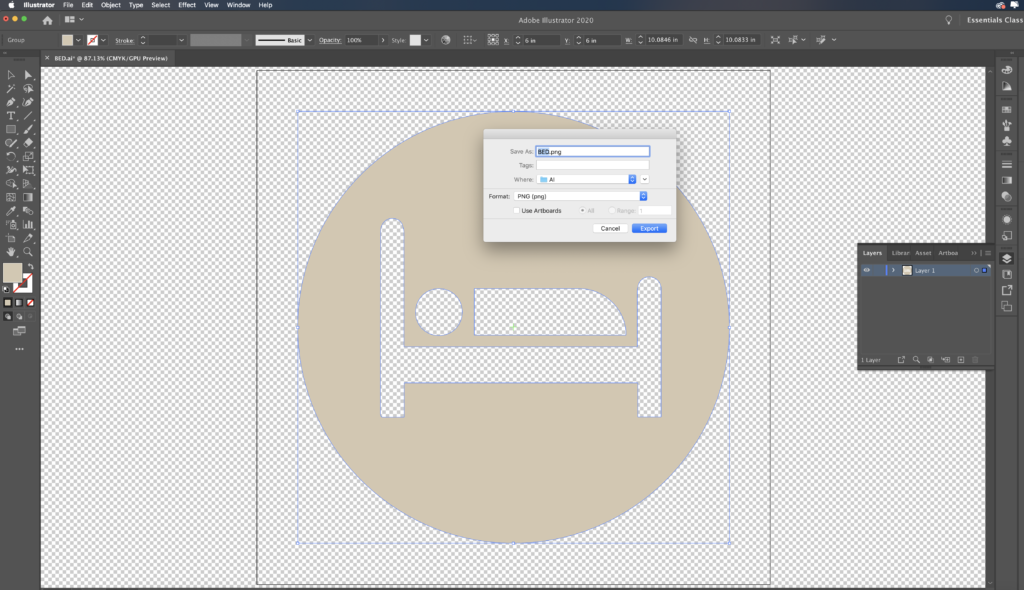Open the Eraser tool

pos(27,143)
